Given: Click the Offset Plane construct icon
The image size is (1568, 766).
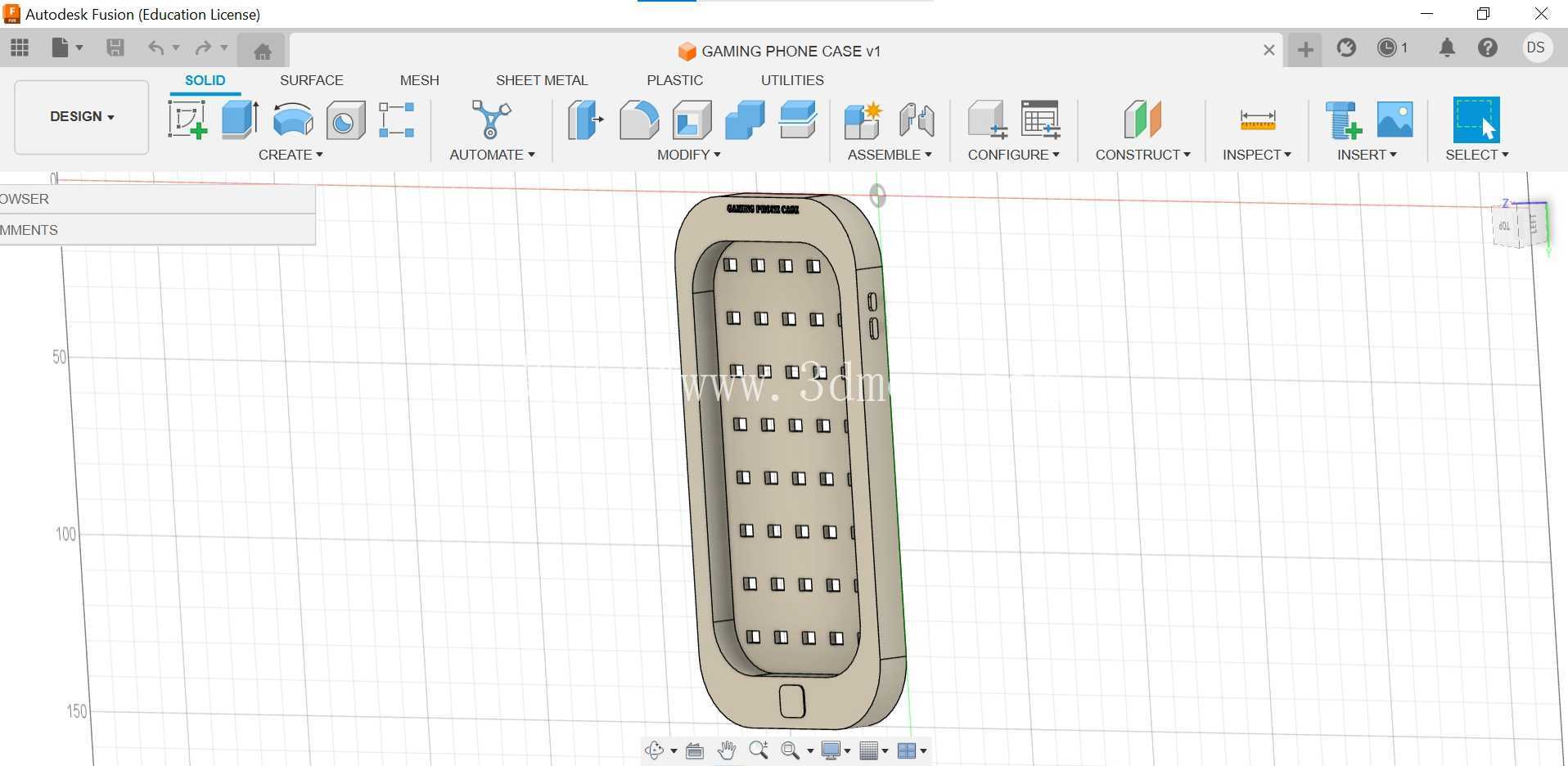Looking at the screenshot, I should click(x=1142, y=119).
